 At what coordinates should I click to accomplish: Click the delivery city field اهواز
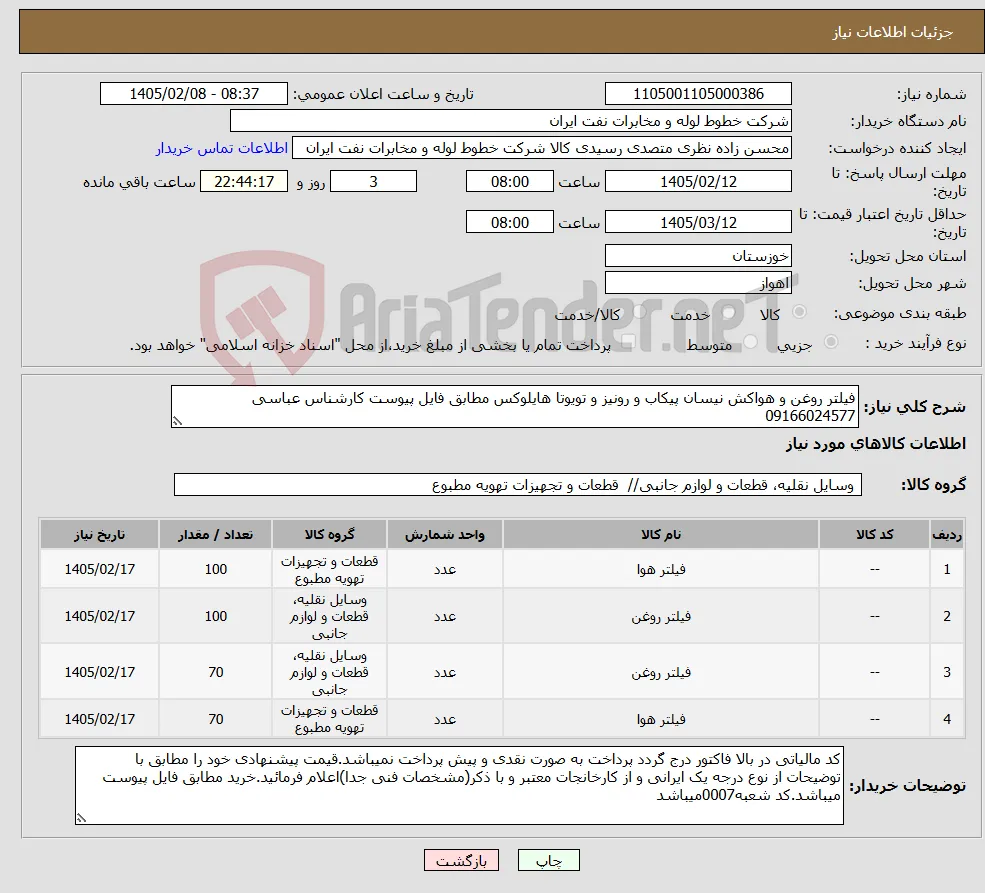coord(698,283)
